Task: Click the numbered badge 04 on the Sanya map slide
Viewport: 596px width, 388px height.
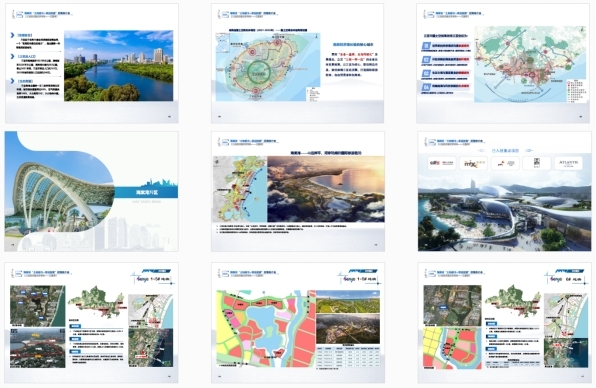Action: coord(426,87)
